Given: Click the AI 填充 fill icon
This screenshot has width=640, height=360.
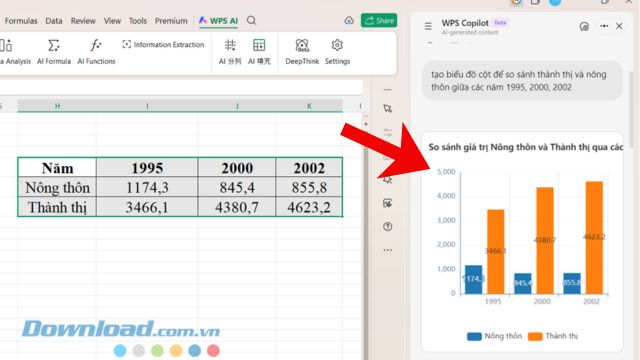Looking at the screenshot, I should pos(259,52).
